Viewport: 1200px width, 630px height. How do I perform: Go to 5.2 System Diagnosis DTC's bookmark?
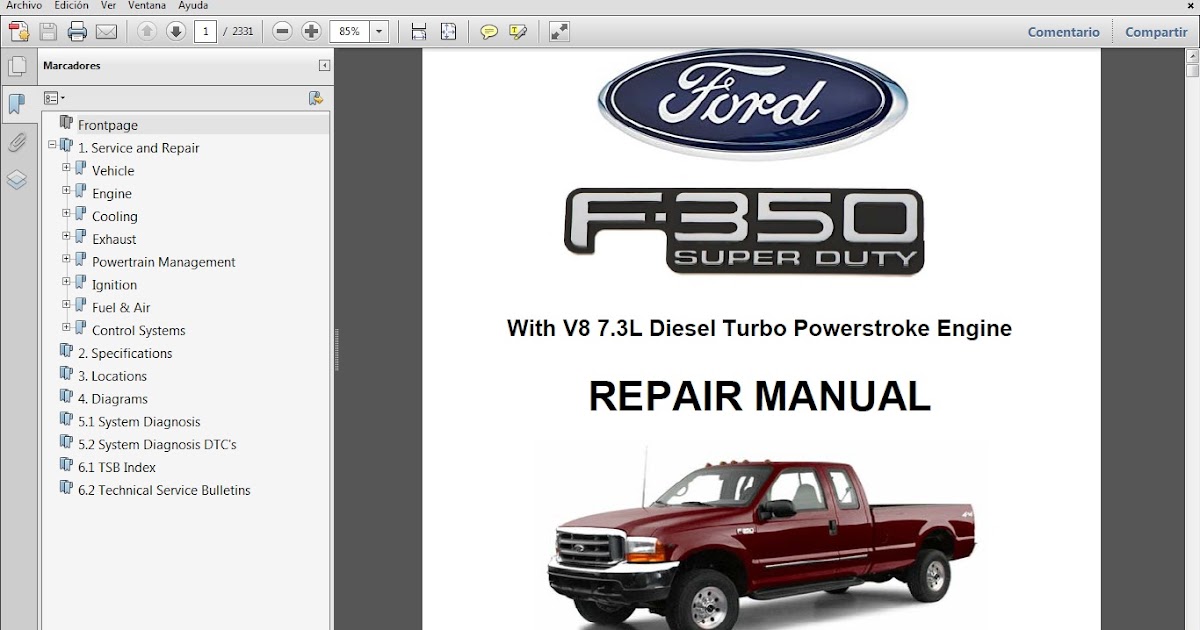coord(157,444)
